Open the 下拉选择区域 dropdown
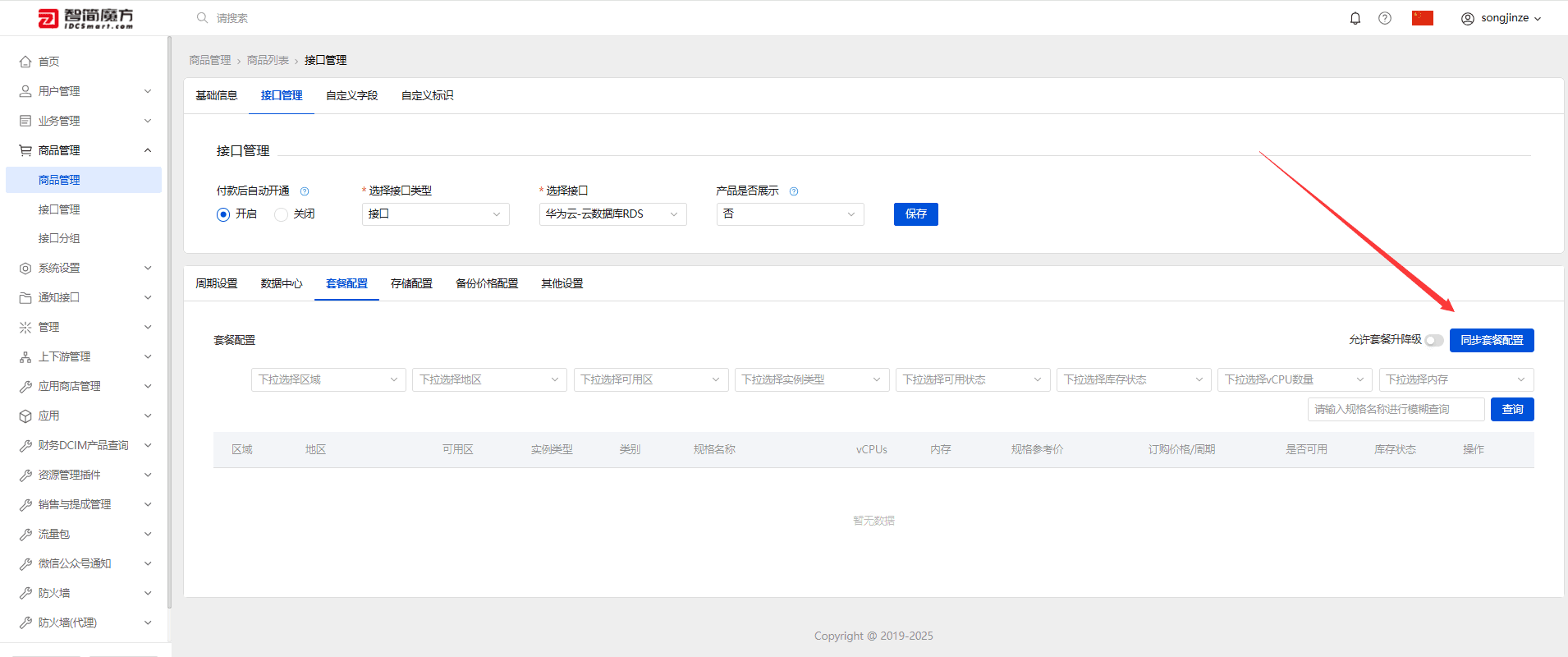 328,379
